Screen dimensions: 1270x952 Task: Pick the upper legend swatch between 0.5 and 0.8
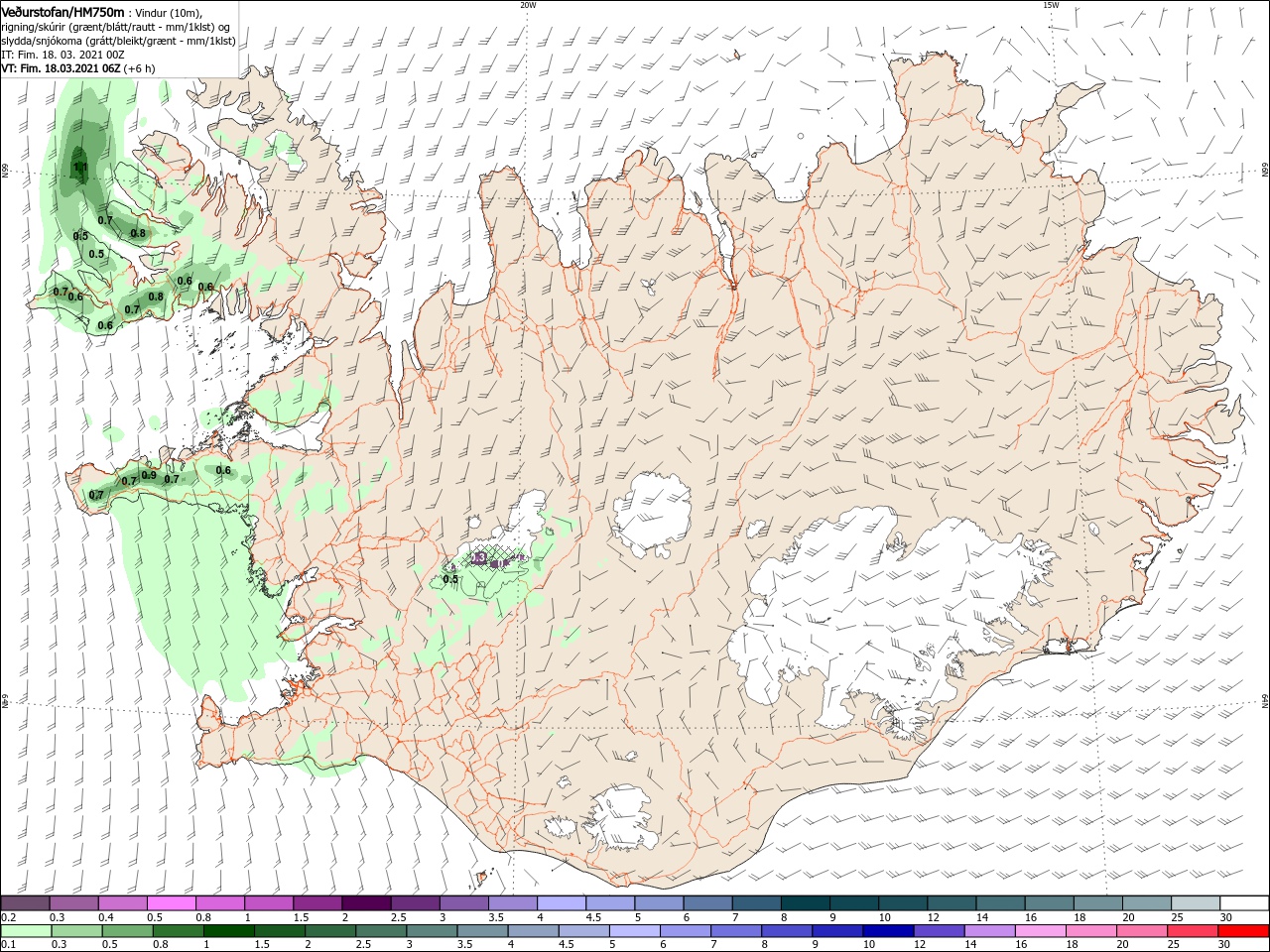[x=171, y=903]
